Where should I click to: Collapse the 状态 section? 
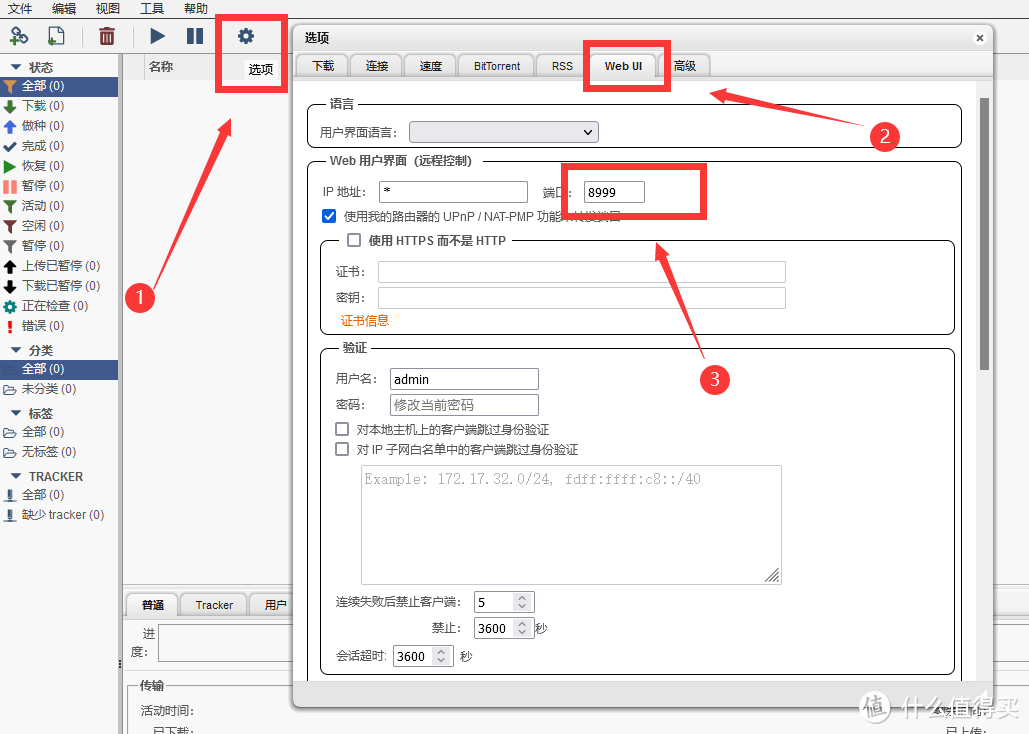pos(16,67)
